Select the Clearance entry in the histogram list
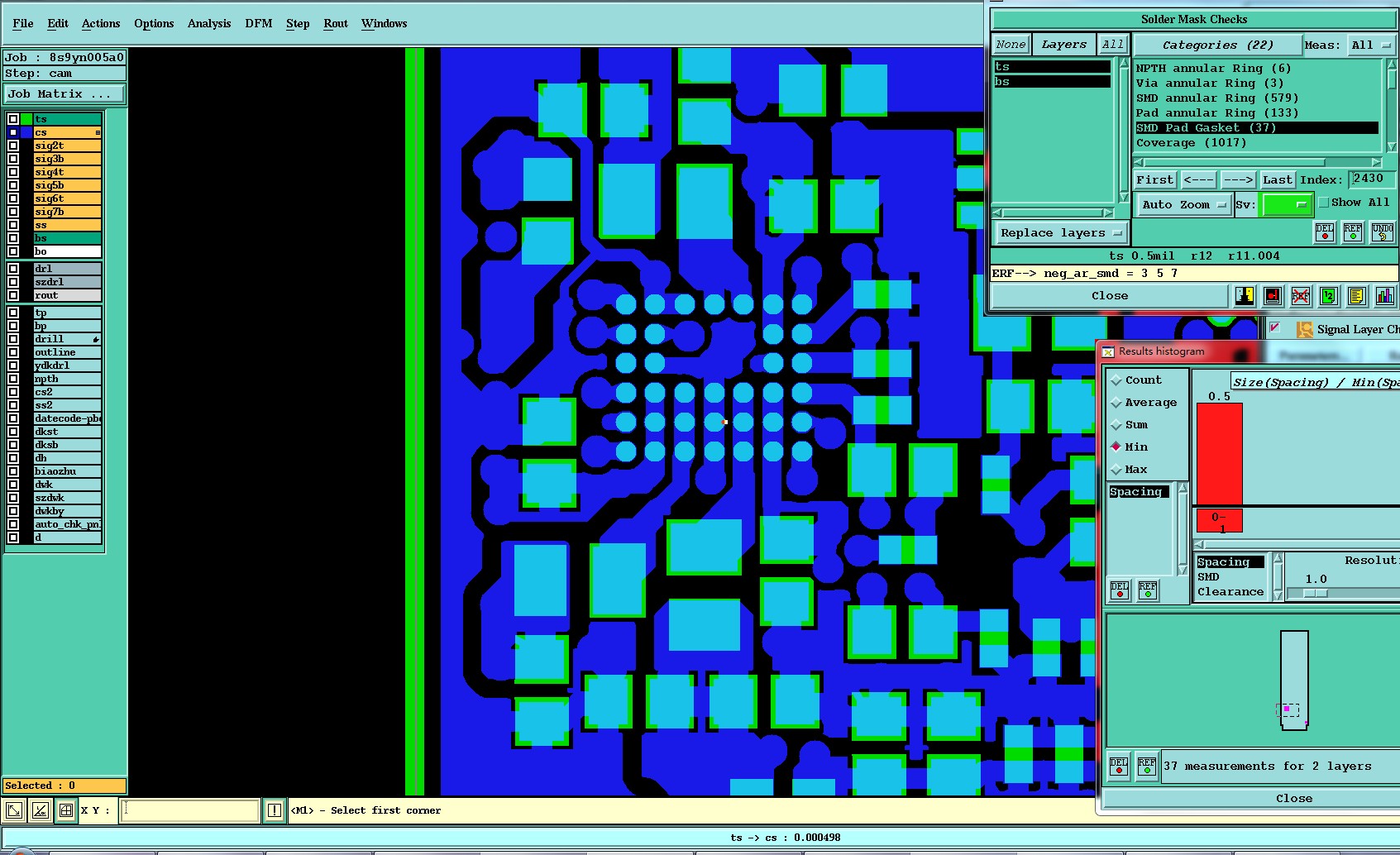This screenshot has width=1400, height=855. point(1230,592)
